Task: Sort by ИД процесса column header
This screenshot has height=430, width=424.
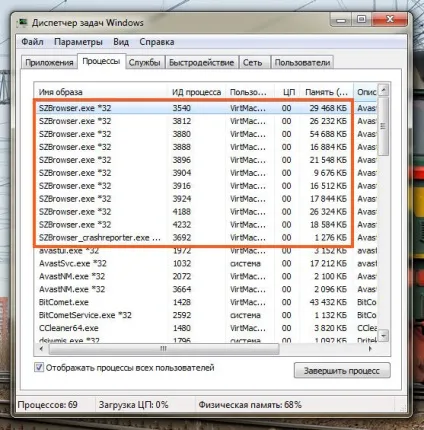Action: pyautogui.click(x=197, y=92)
